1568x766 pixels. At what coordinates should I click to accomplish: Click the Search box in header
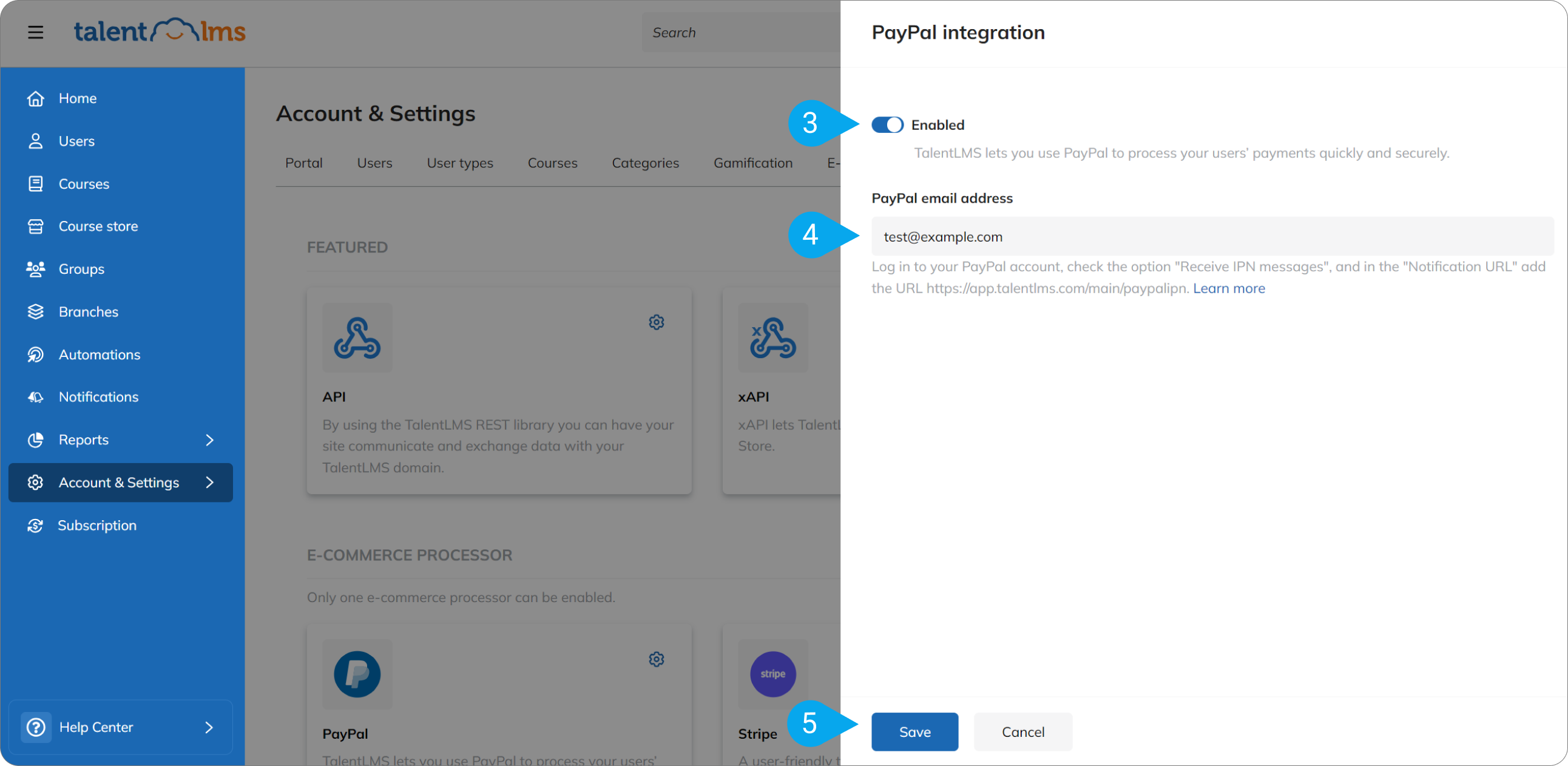coord(740,32)
